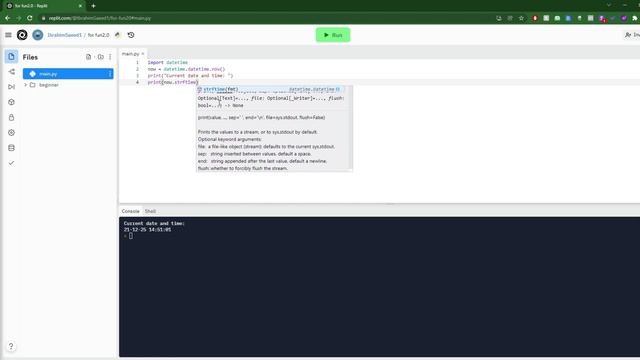This screenshot has width=640, height=360.
Task: Open the Help question mark icon
Action: point(11,346)
